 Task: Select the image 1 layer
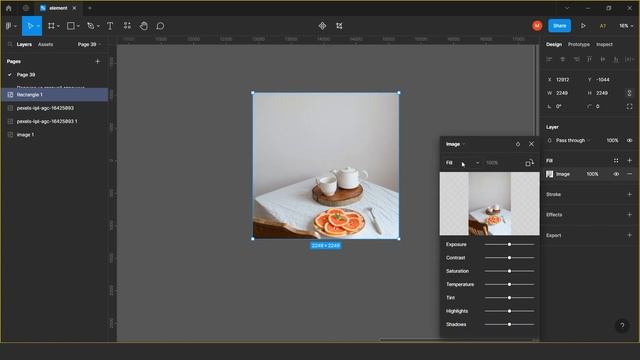tap(55, 135)
